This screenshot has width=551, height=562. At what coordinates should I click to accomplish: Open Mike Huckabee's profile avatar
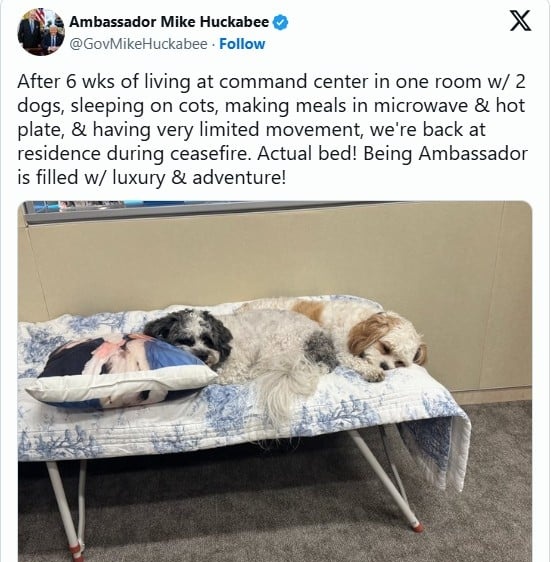pos(41,32)
